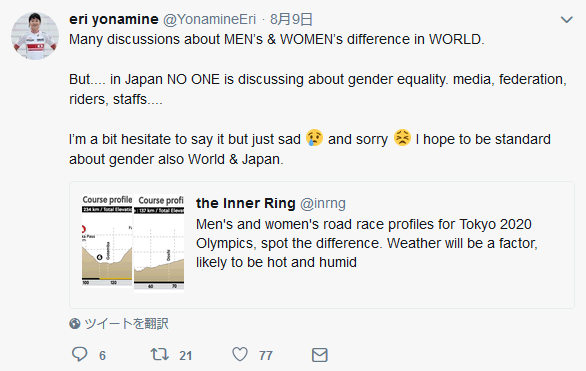Like the tweet with heart icon

pos(240,354)
